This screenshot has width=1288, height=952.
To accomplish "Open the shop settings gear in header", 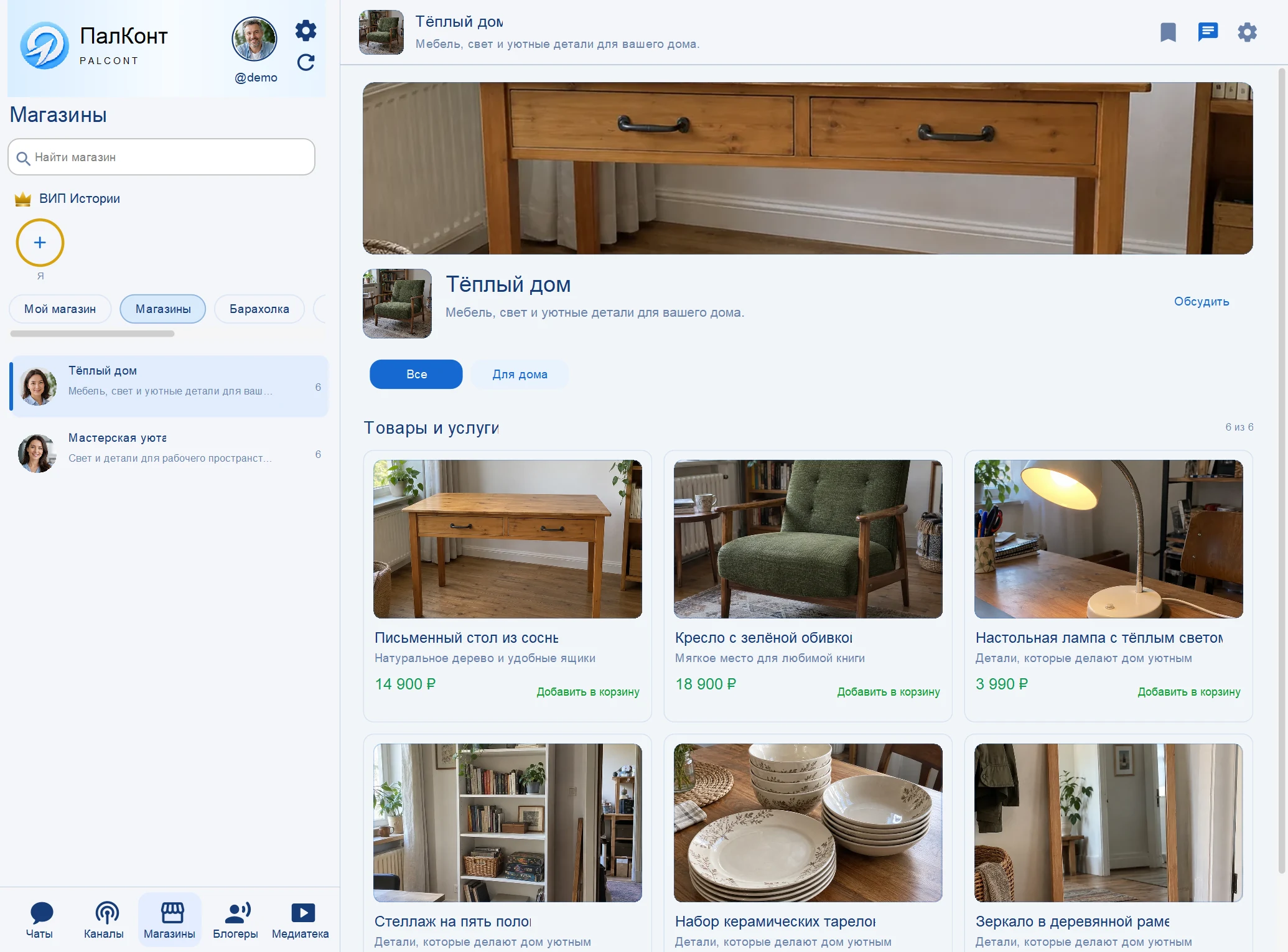I will tap(1247, 32).
